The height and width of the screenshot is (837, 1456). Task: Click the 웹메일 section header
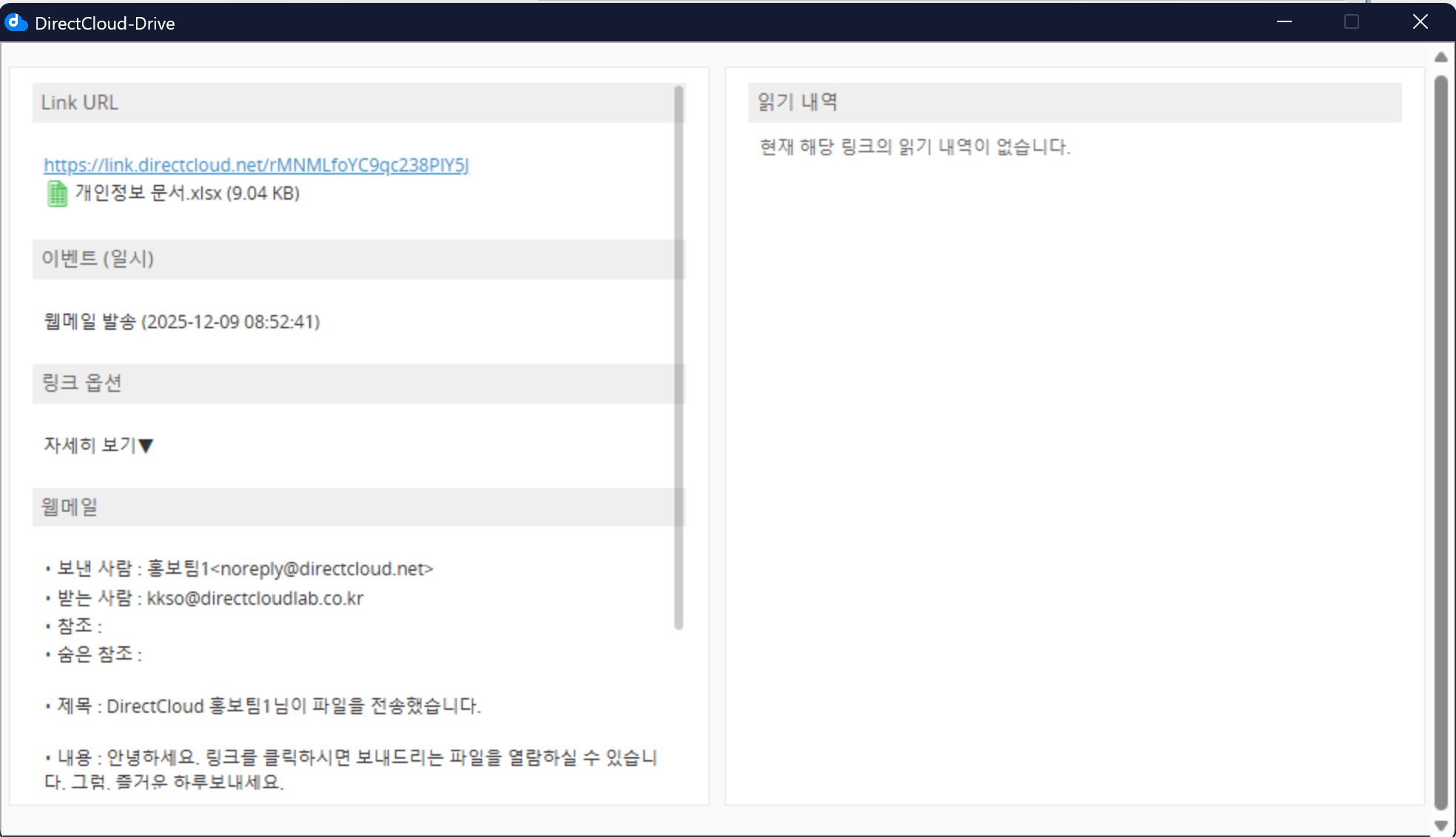(x=70, y=507)
